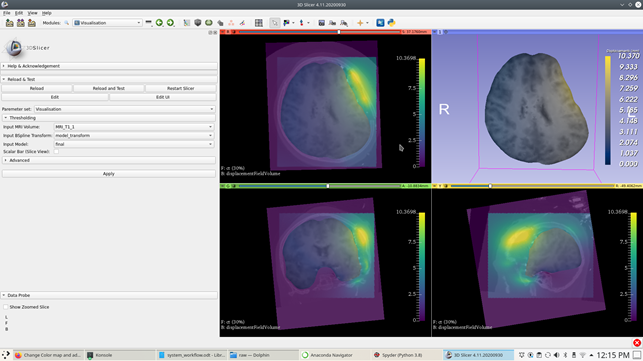Click the taskbar volume speaker icon
Screen dimensions: 643x361
pyautogui.click(x=556, y=355)
